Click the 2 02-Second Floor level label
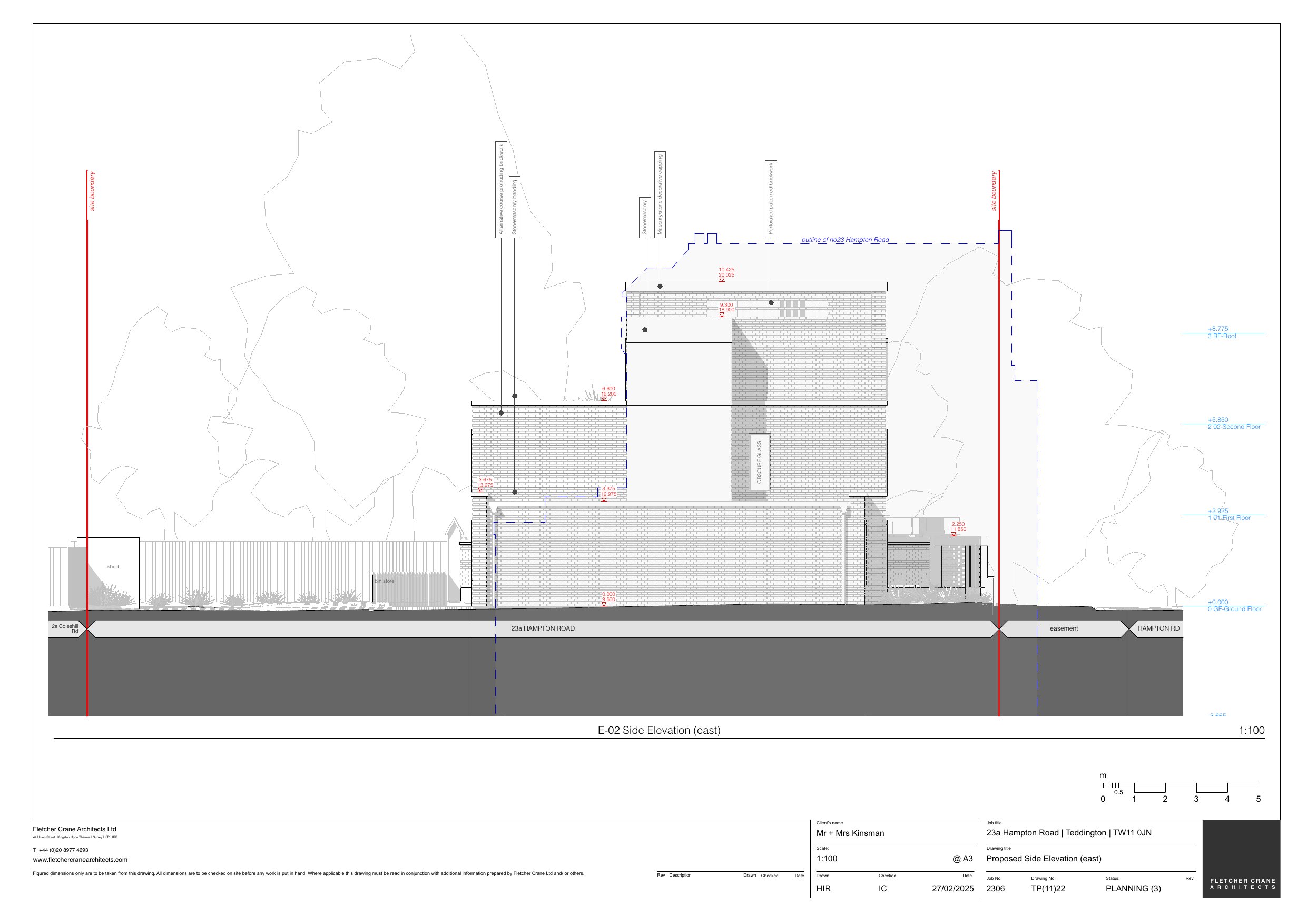 pos(1234,427)
